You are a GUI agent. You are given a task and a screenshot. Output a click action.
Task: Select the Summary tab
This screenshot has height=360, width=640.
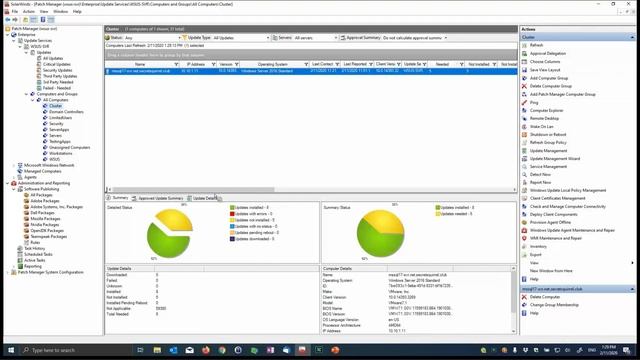point(118,198)
